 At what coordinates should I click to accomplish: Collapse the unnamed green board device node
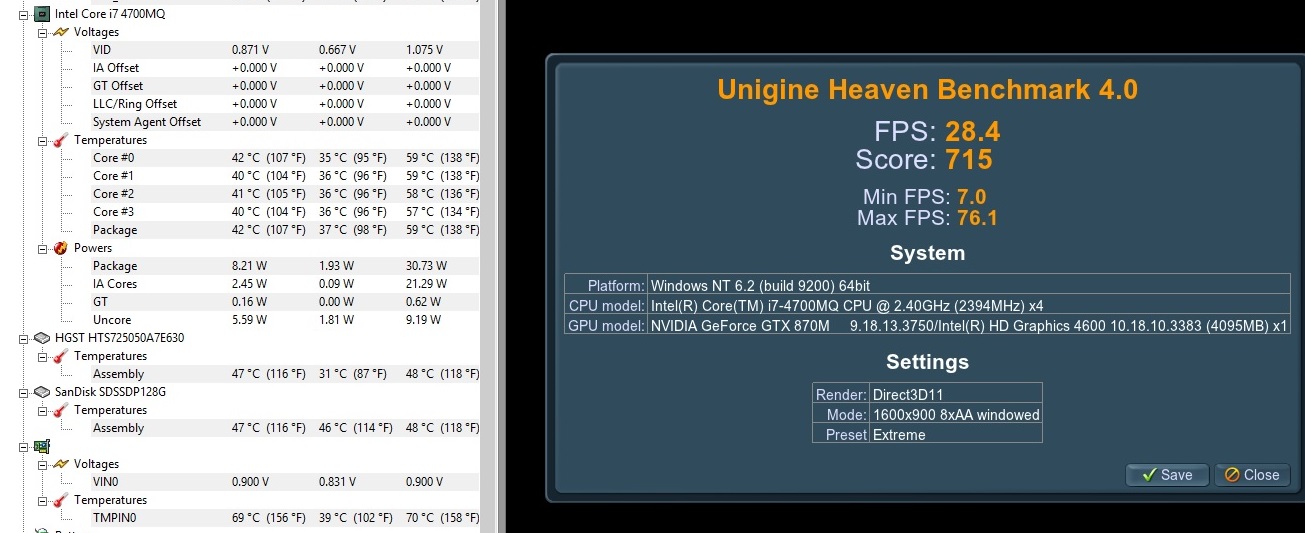coord(24,446)
